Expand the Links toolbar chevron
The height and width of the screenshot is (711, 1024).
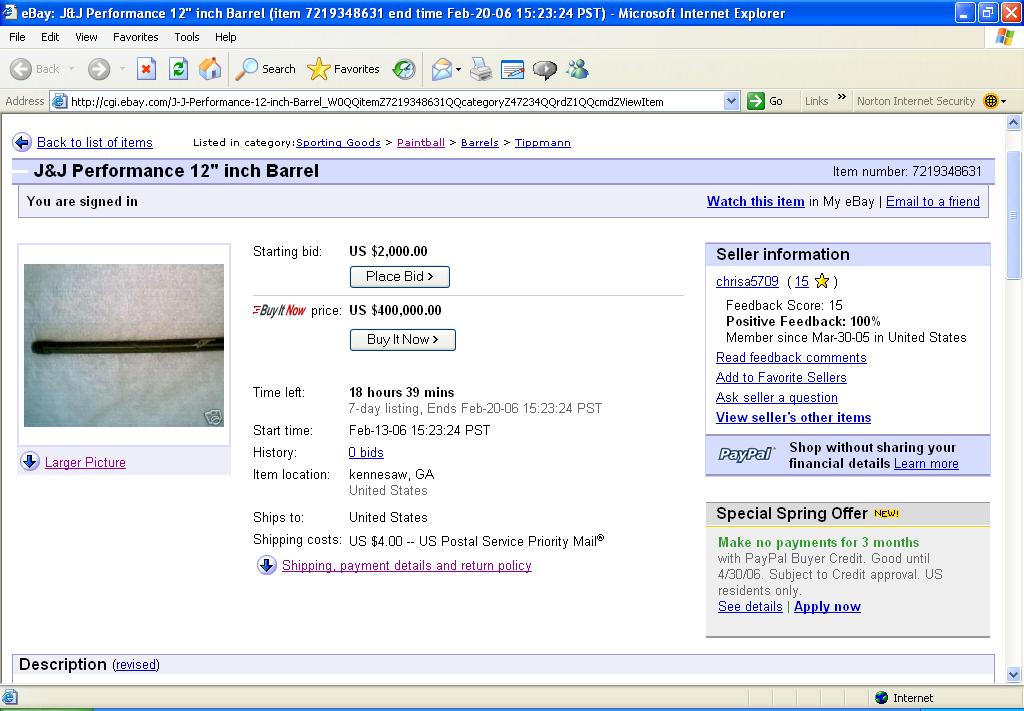click(842, 97)
